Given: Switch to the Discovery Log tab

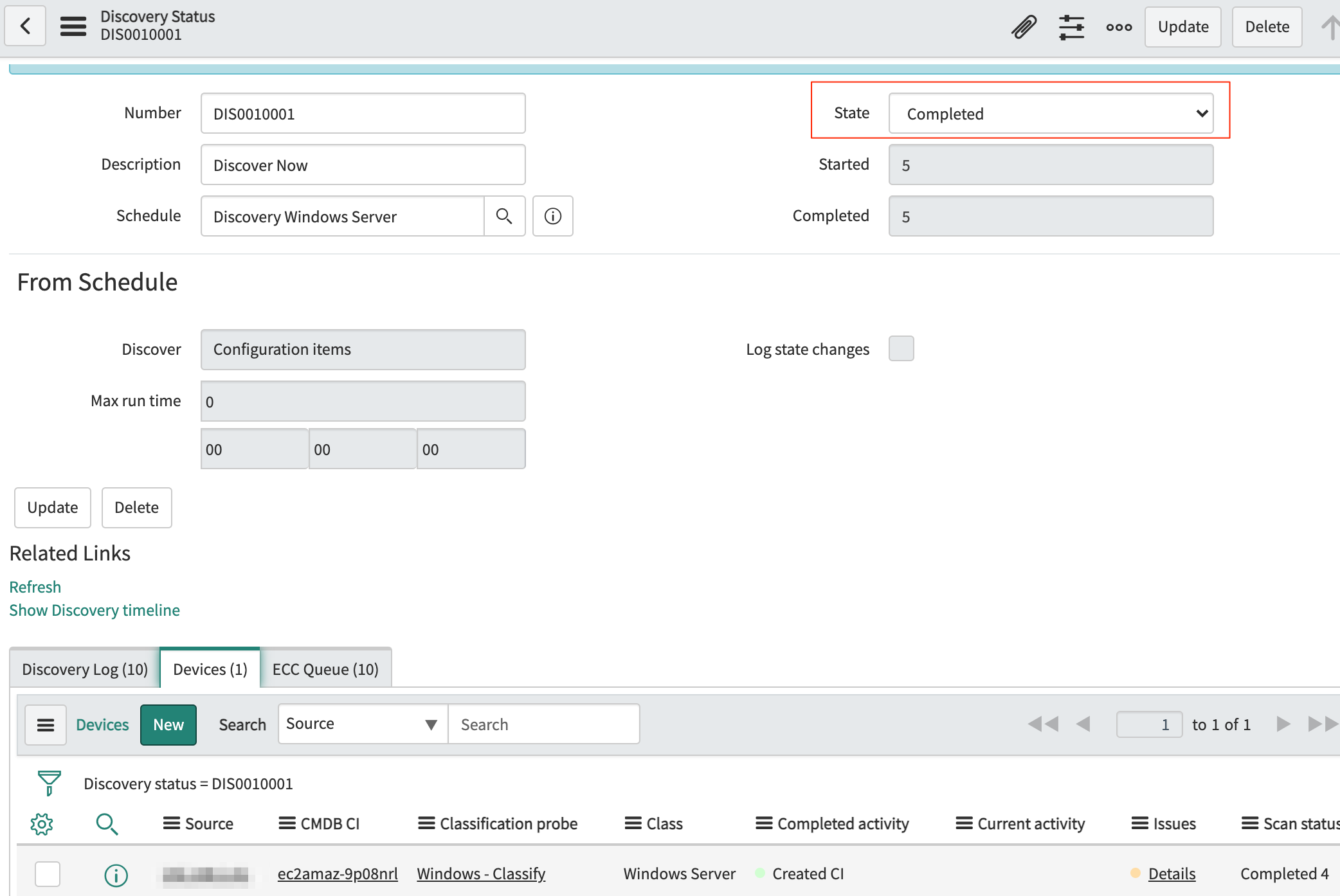Looking at the screenshot, I should pos(84,668).
